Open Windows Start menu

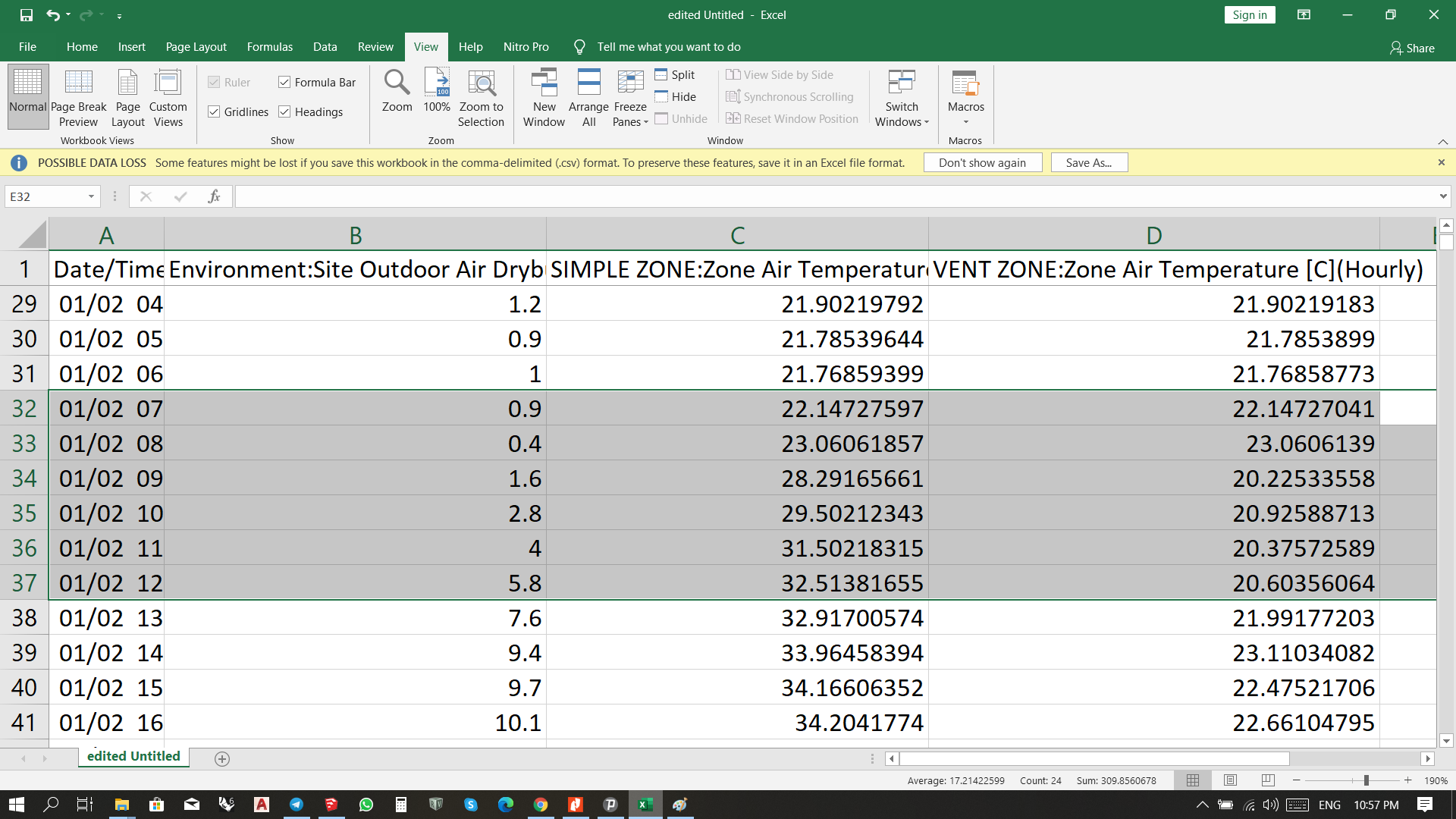pos(17,805)
